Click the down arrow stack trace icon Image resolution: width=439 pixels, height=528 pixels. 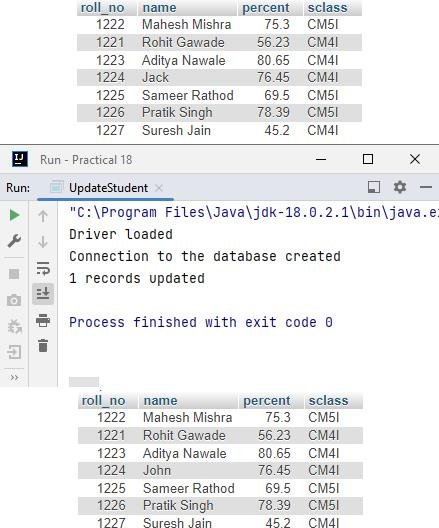point(43,242)
